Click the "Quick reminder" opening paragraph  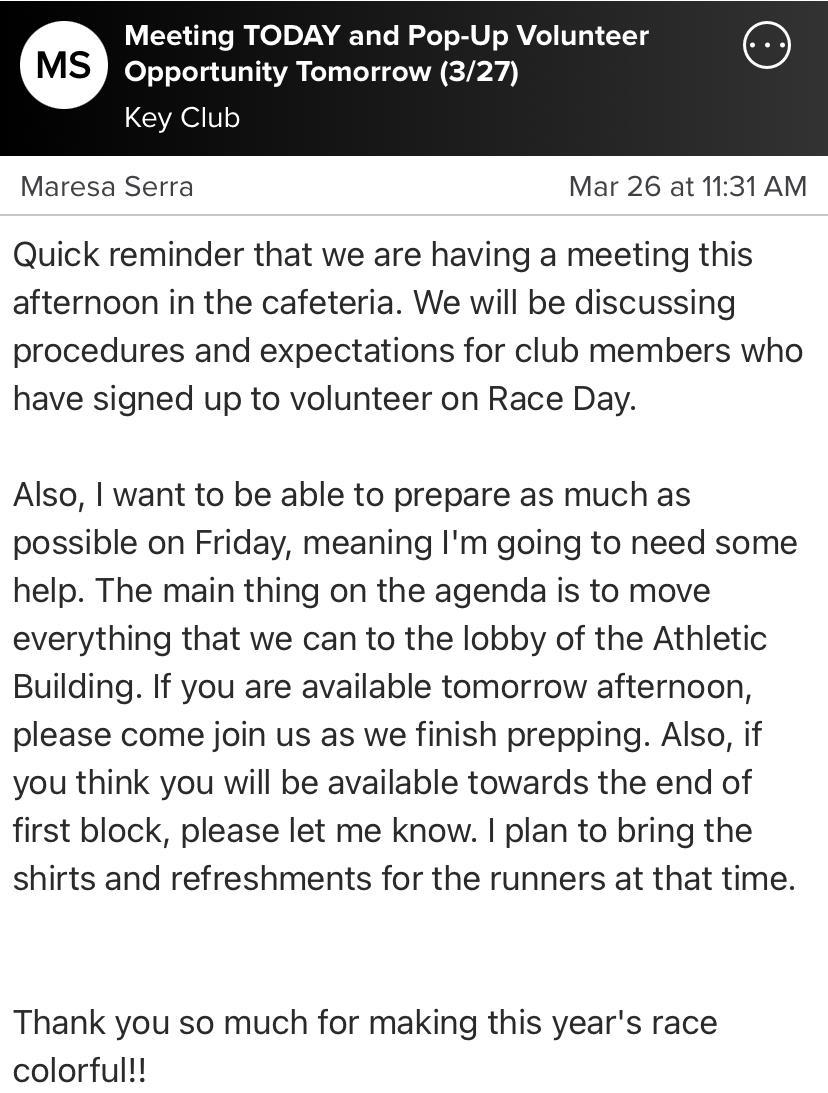(400, 326)
